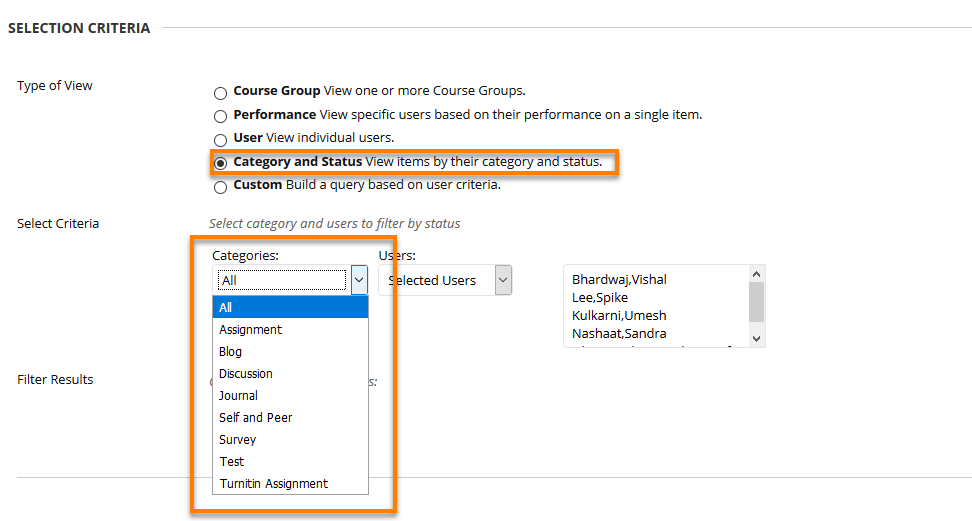The width and height of the screenshot is (972, 521).
Task: Collapse the Categories dropdown arrow
Action: pos(359,280)
